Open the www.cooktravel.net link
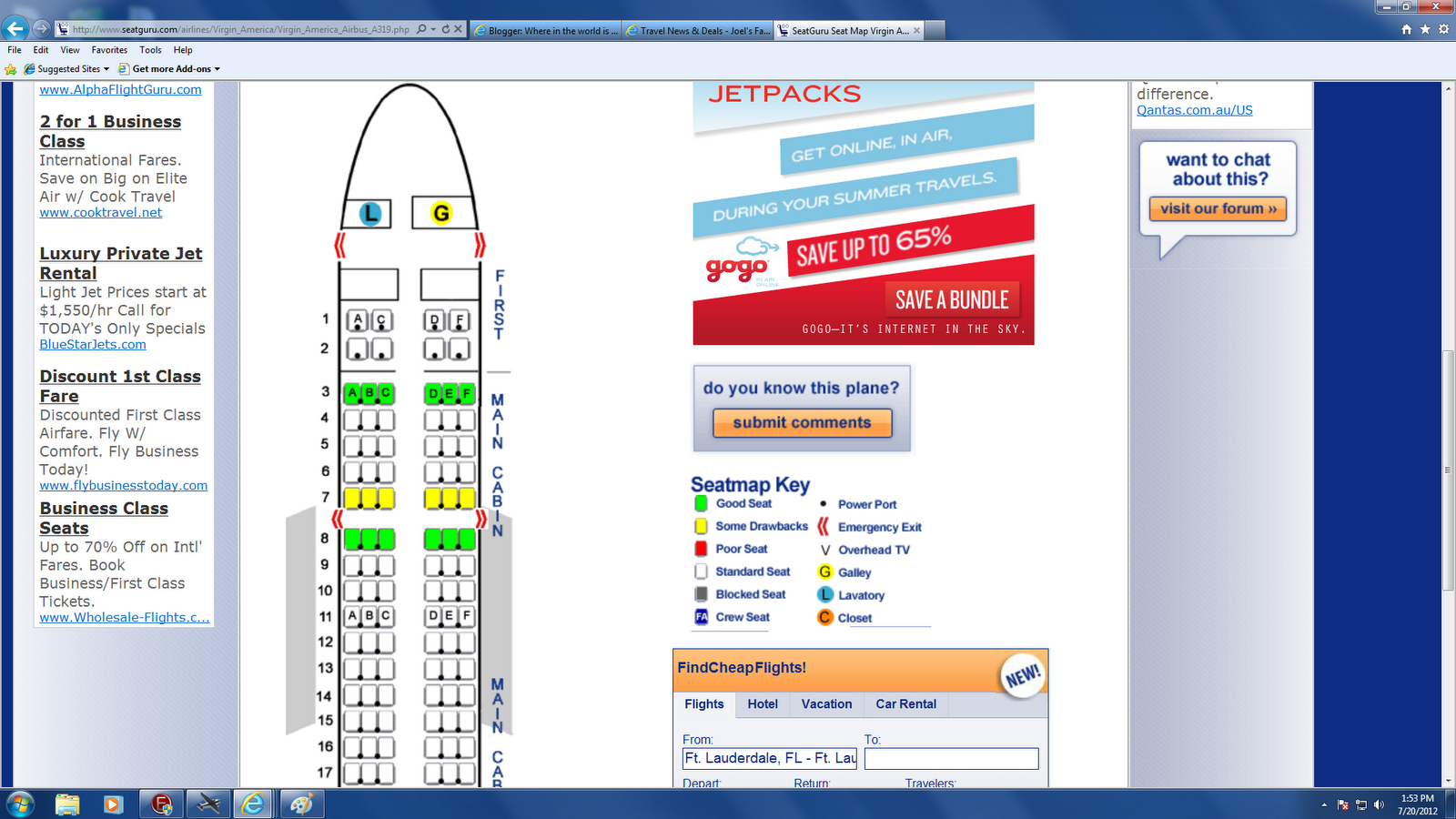 coord(101,213)
